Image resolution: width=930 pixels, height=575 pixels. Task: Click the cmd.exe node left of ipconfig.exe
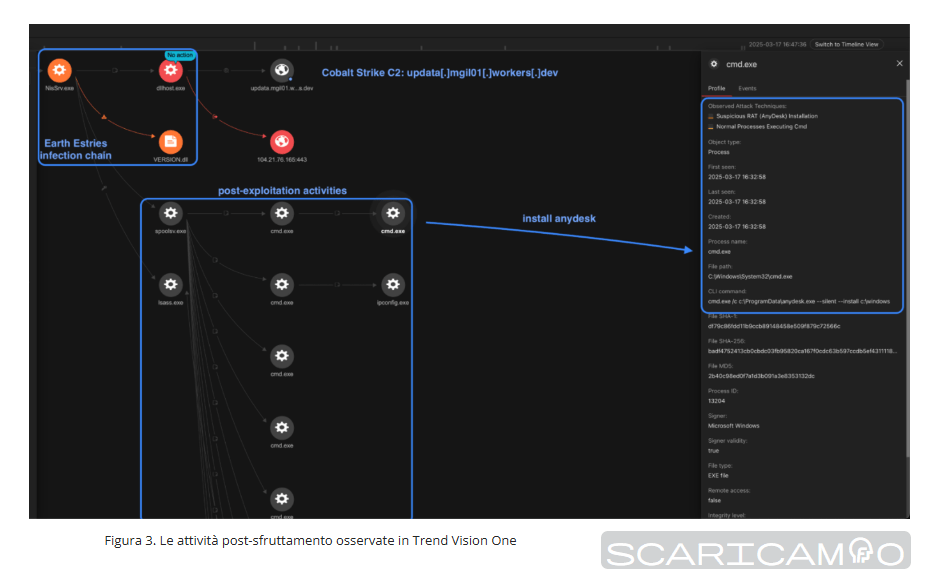click(x=282, y=284)
